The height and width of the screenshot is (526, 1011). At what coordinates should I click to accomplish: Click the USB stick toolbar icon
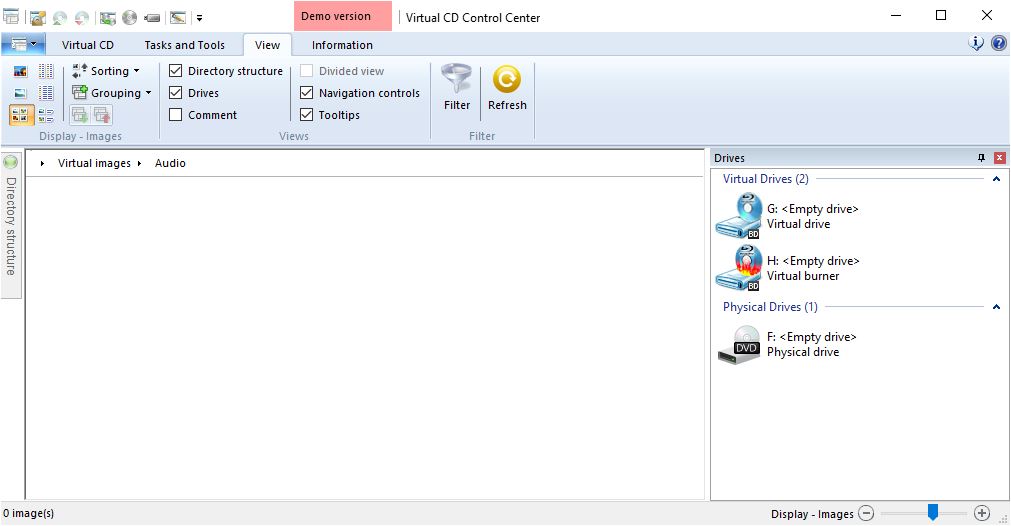pyautogui.click(x=152, y=18)
